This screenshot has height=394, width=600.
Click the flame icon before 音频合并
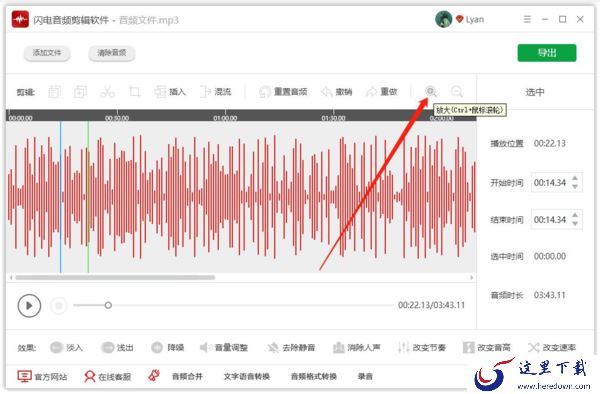point(154,376)
